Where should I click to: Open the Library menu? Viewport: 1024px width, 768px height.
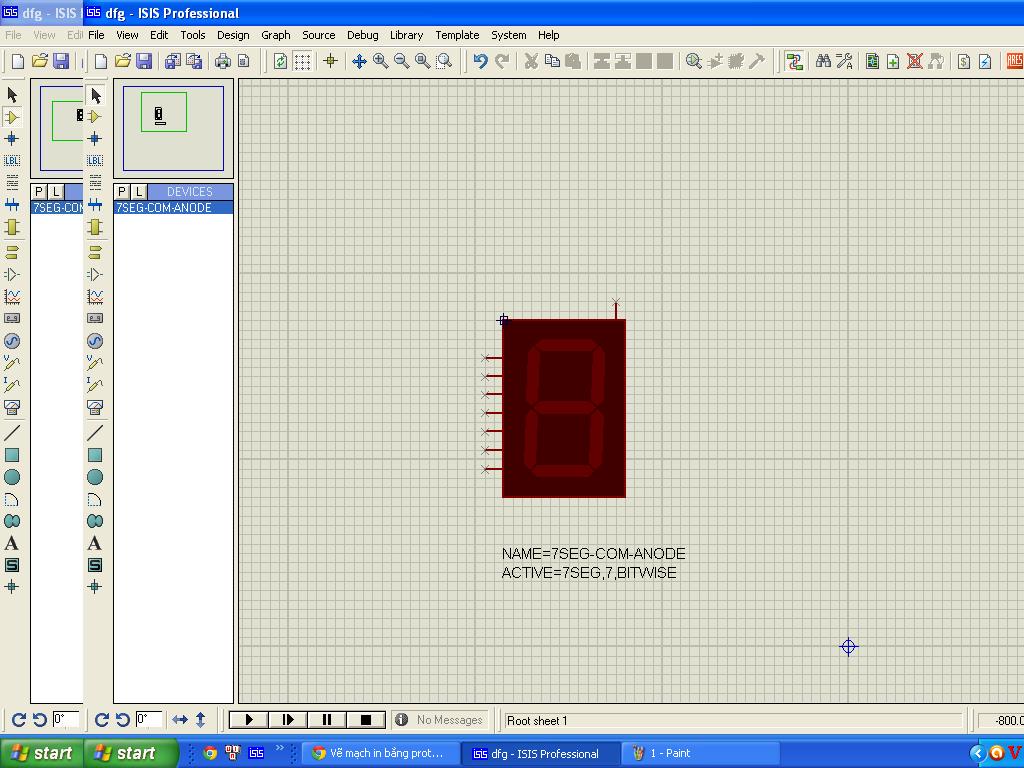point(406,35)
